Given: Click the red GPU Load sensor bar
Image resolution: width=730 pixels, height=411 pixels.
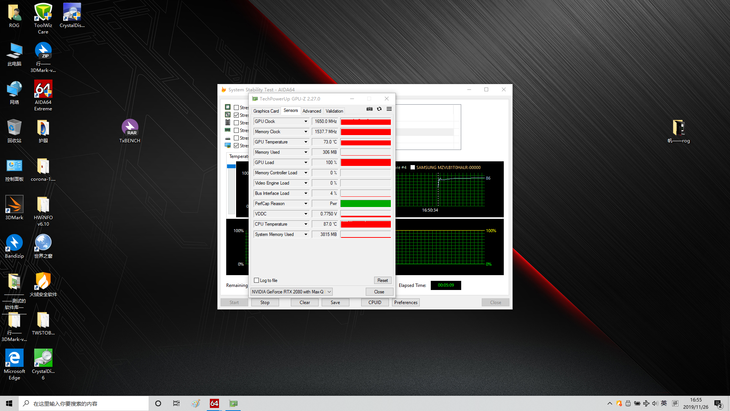Looking at the screenshot, I should tap(365, 162).
